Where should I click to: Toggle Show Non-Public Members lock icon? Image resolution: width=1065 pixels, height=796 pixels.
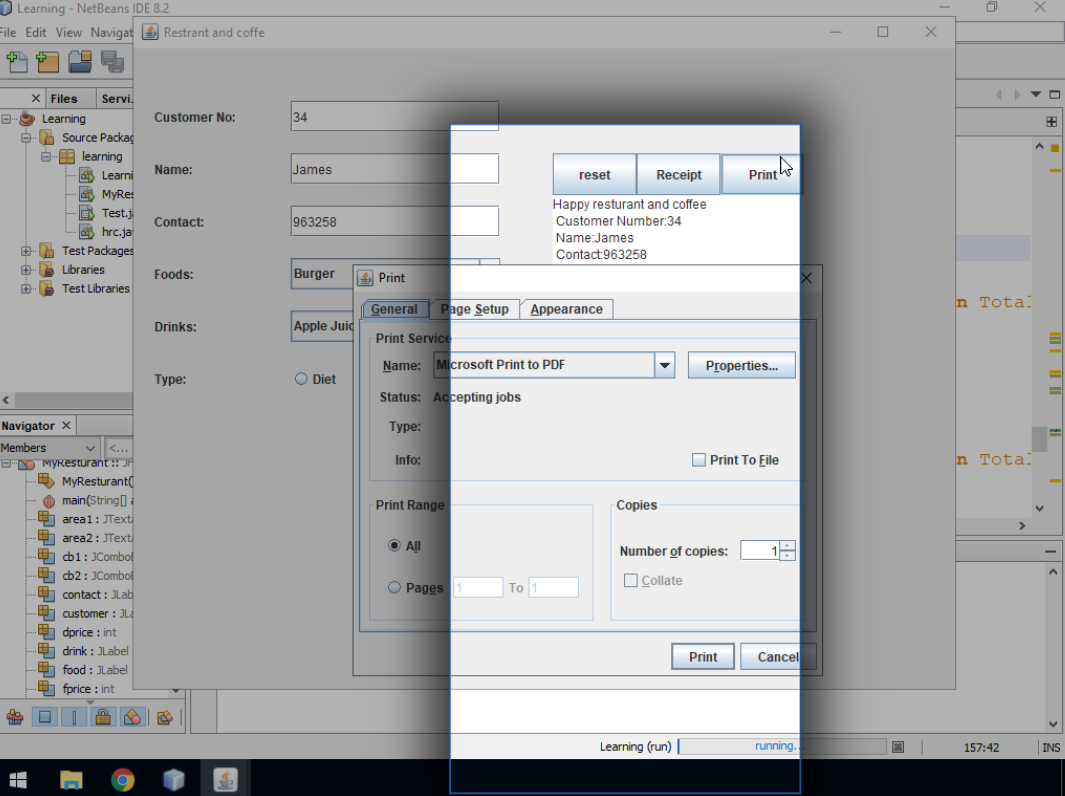[103, 717]
